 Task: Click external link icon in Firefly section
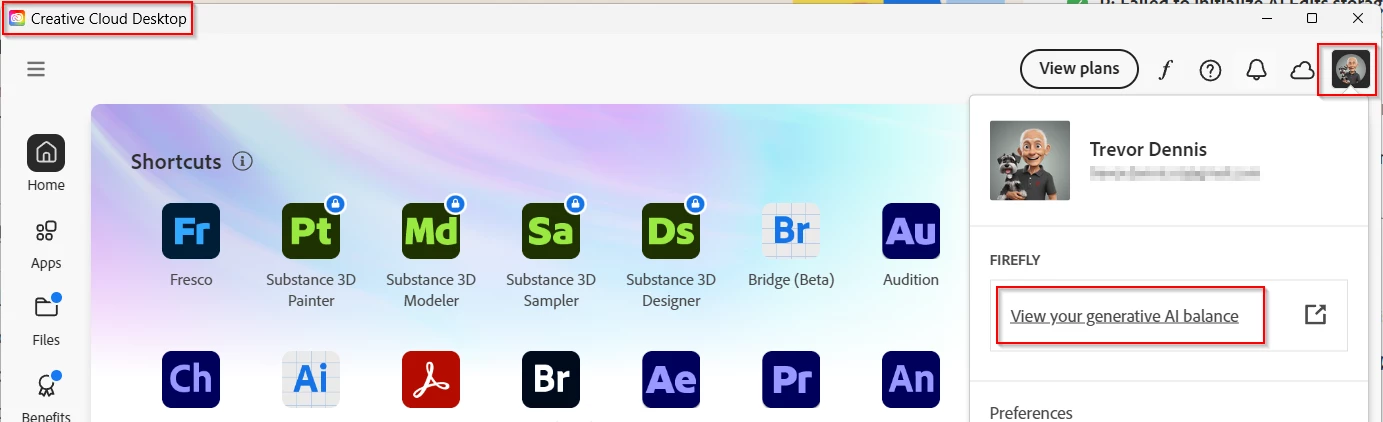tap(1316, 315)
